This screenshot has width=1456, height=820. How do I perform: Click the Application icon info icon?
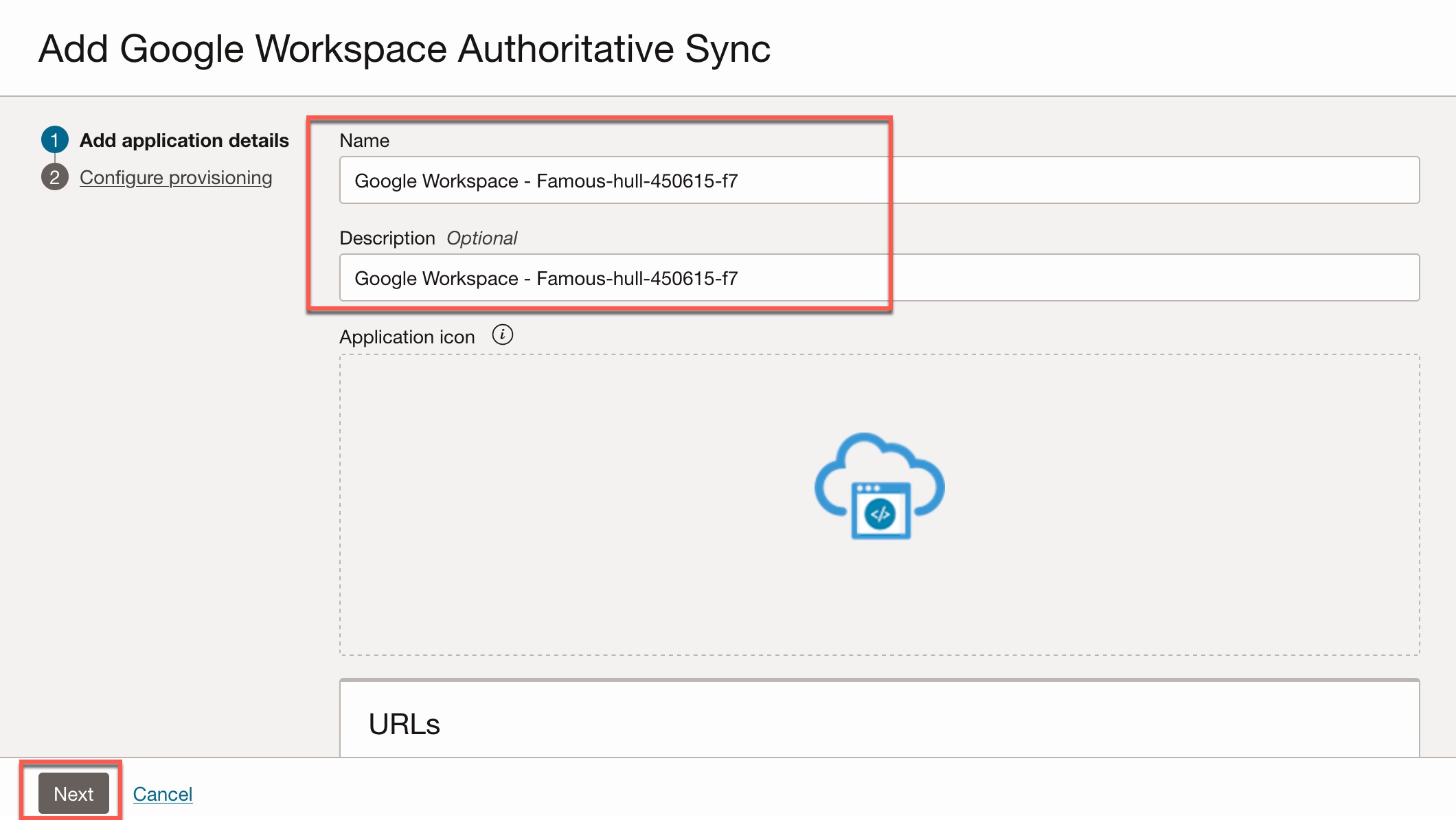tap(503, 335)
